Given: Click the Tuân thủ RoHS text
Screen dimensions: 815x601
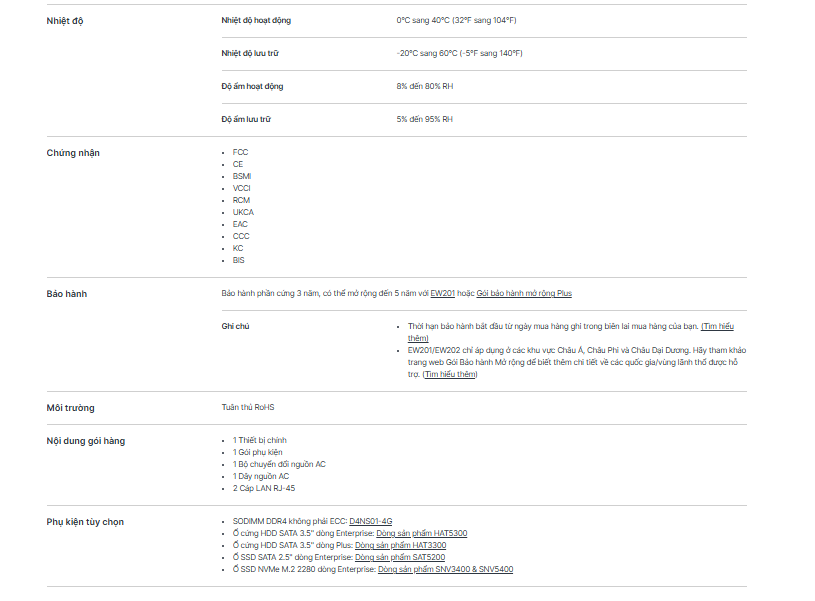Looking at the screenshot, I should click(x=248, y=407).
